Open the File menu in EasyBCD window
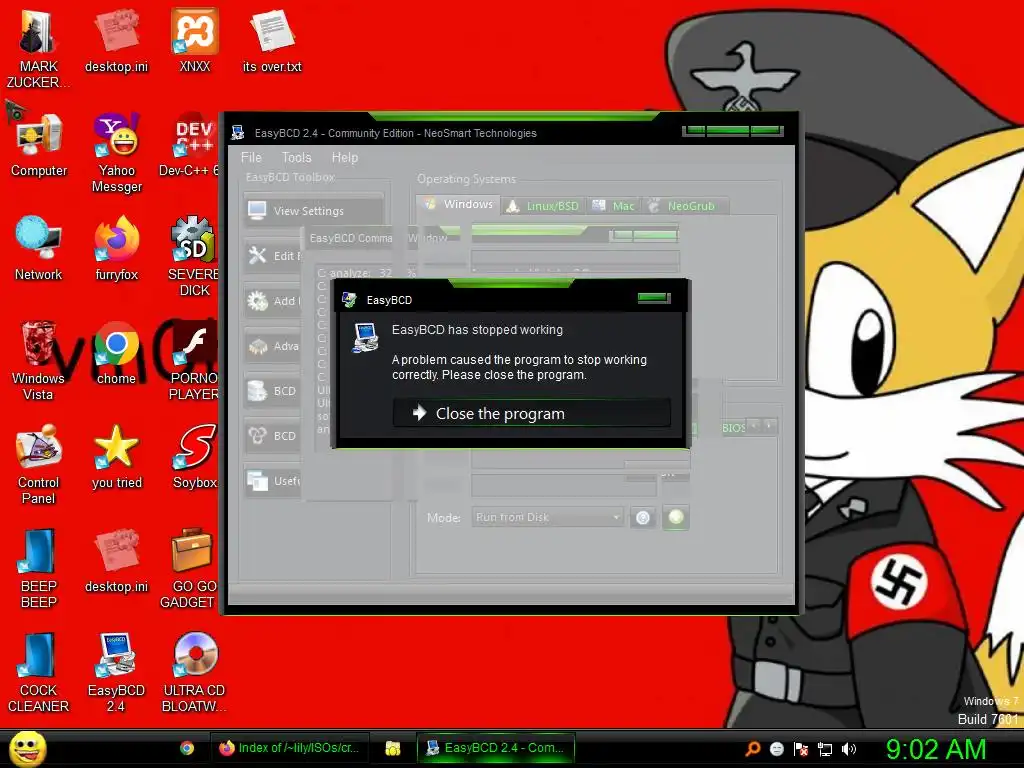The height and width of the screenshot is (768, 1024). tap(251, 157)
